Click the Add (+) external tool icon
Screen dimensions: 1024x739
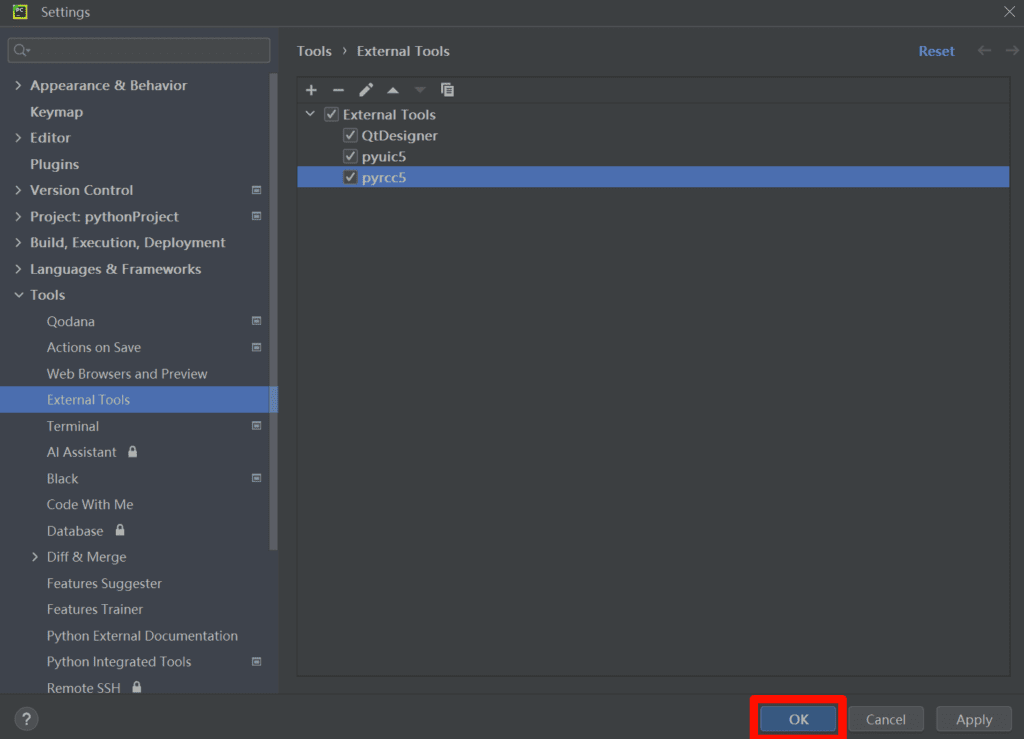click(311, 90)
